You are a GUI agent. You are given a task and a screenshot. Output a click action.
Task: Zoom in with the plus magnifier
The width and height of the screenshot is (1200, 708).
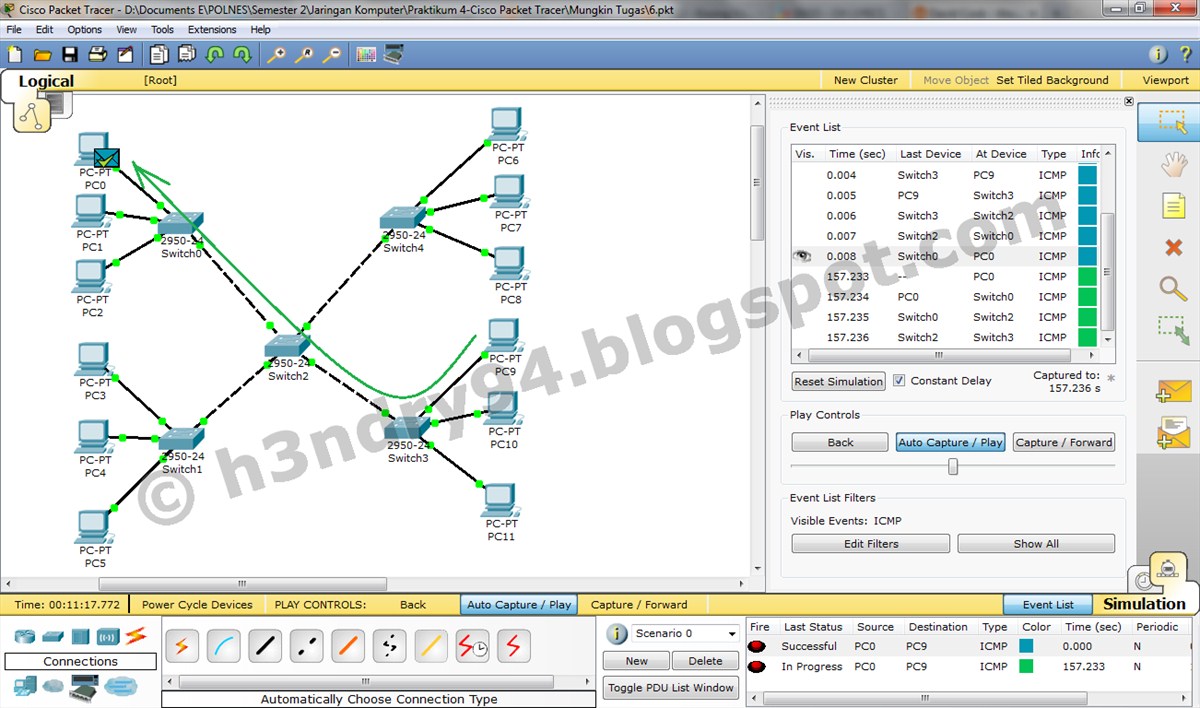click(x=276, y=54)
